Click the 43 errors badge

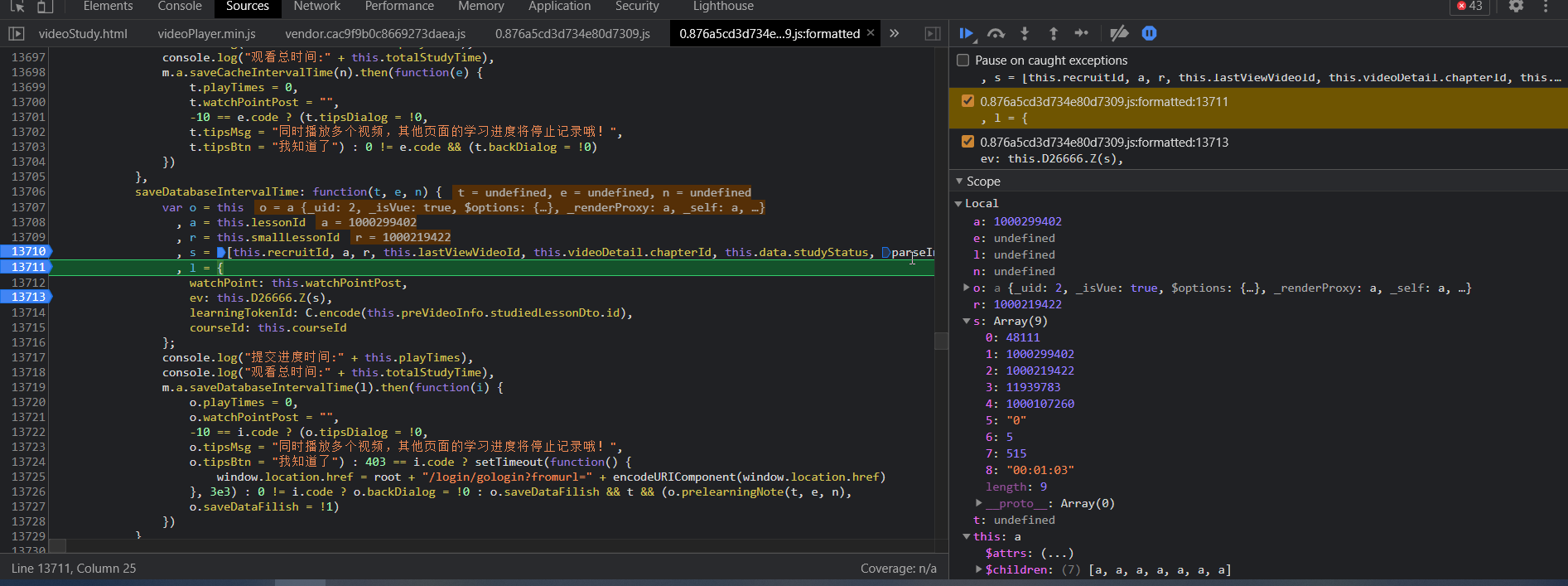pos(1470,7)
